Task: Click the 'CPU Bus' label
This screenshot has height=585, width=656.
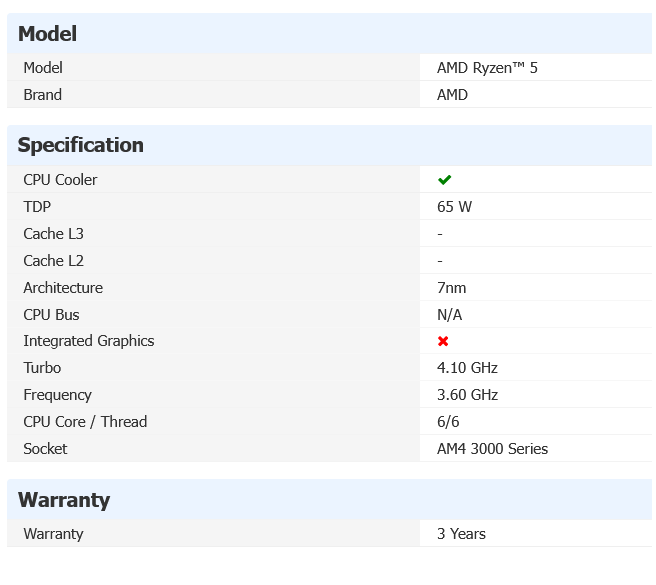Action: click(51, 315)
